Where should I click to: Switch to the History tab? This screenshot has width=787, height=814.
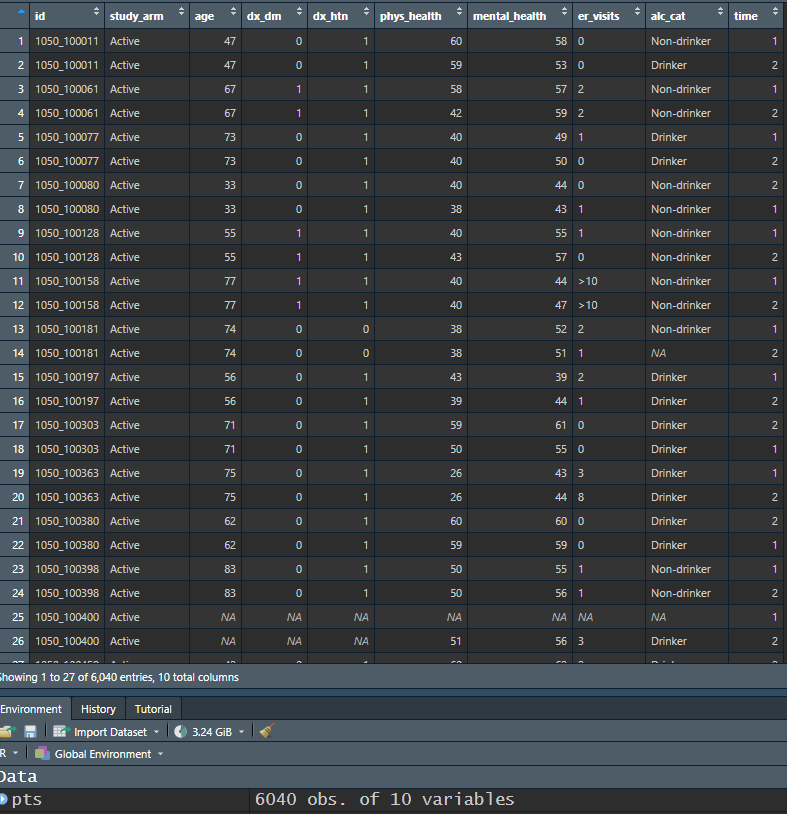pos(98,709)
